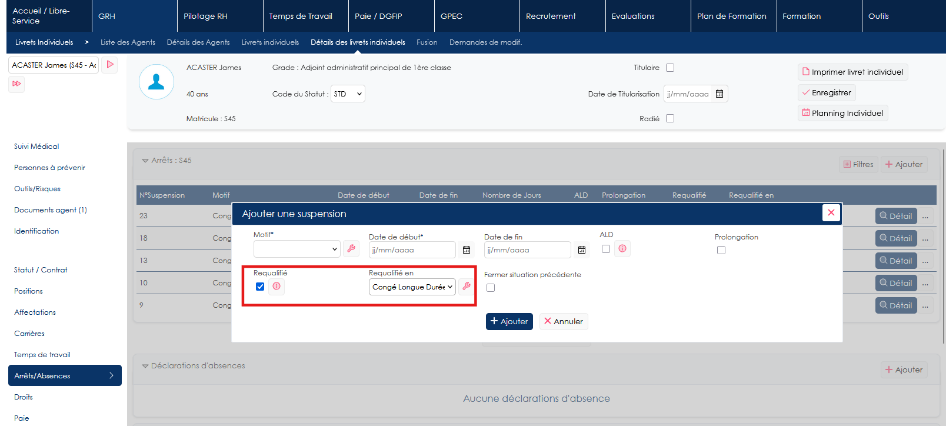Click Imprimer livret individuel button
Screen dimensions: 946x426
[x=852, y=72]
